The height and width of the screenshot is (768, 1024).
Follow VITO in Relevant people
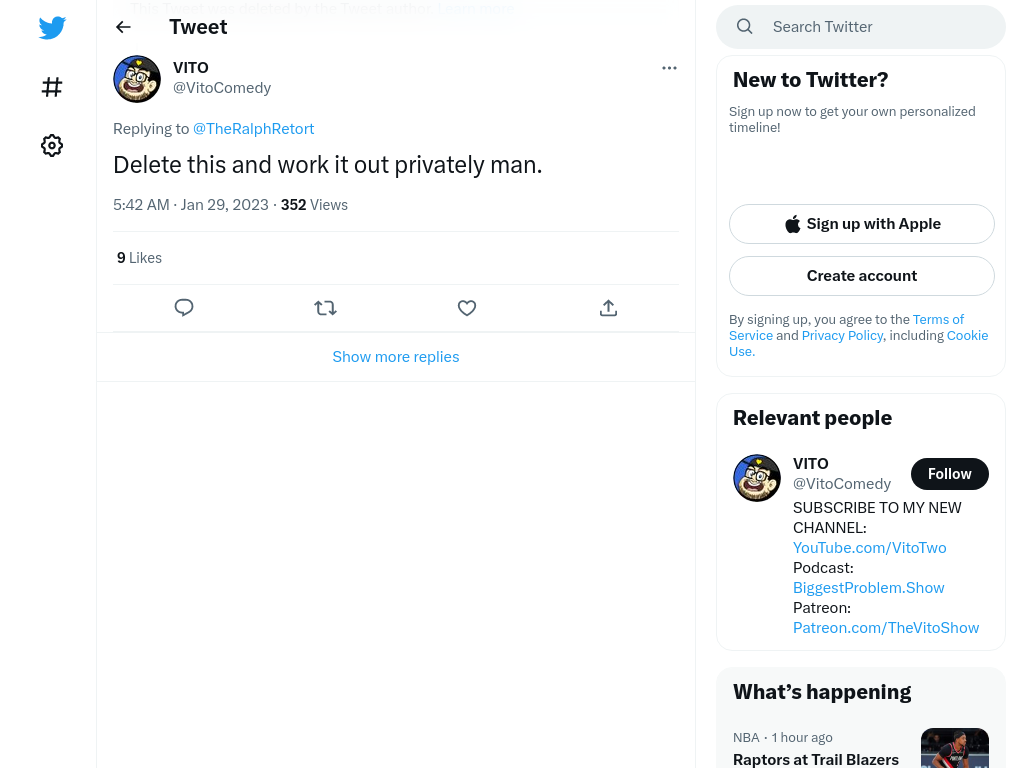950,474
